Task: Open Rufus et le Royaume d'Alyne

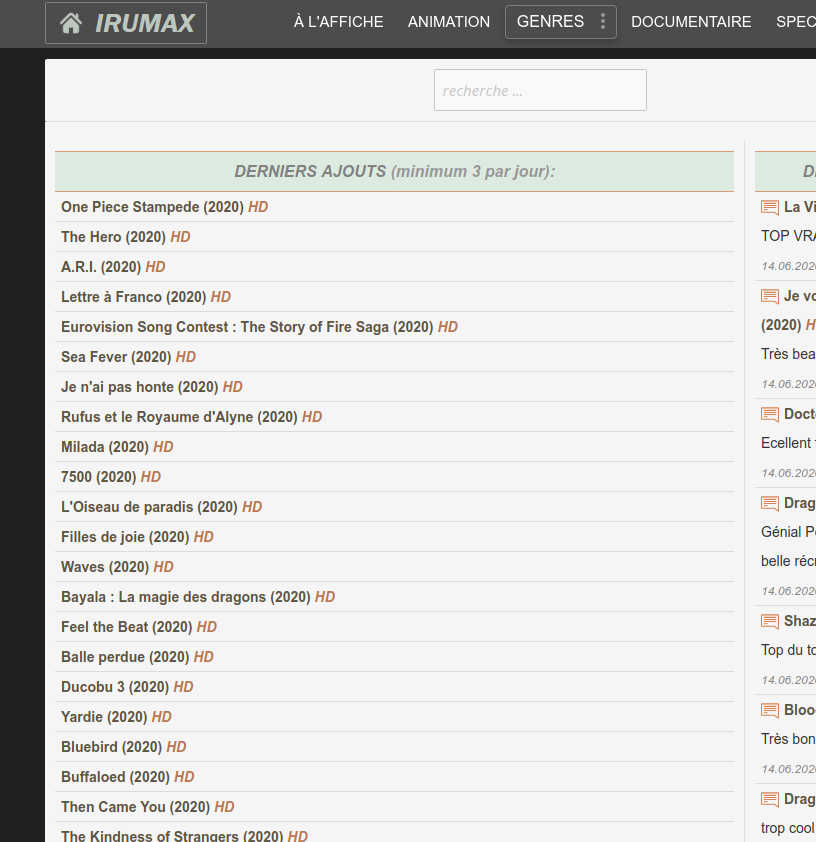Action: (x=192, y=417)
